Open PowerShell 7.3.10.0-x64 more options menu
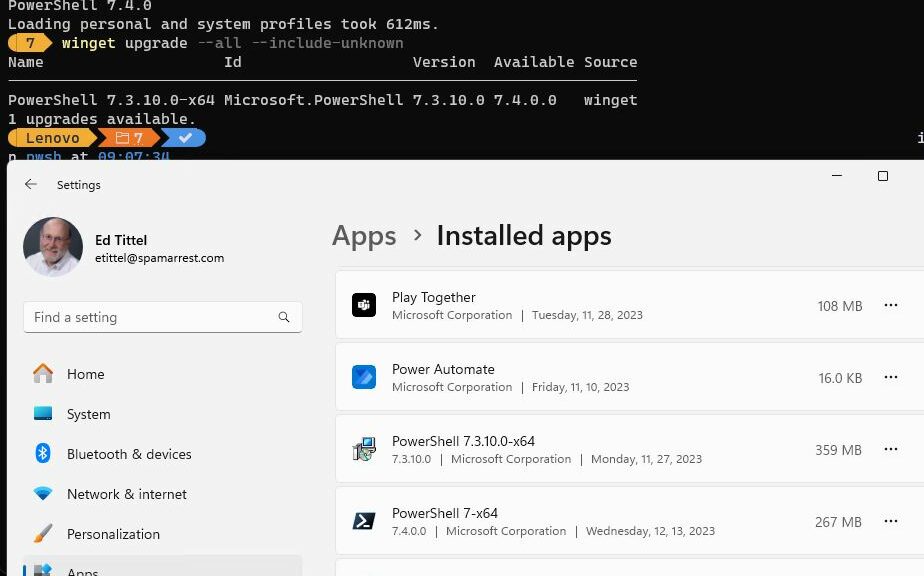 [890, 449]
